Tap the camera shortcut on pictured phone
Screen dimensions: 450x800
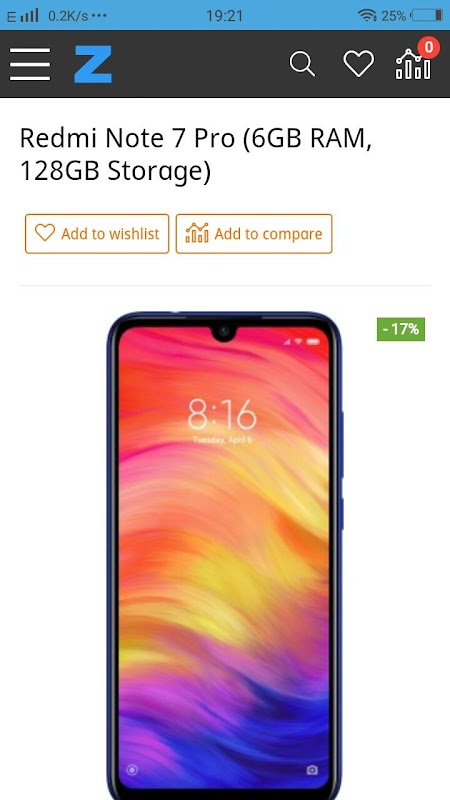point(312,770)
